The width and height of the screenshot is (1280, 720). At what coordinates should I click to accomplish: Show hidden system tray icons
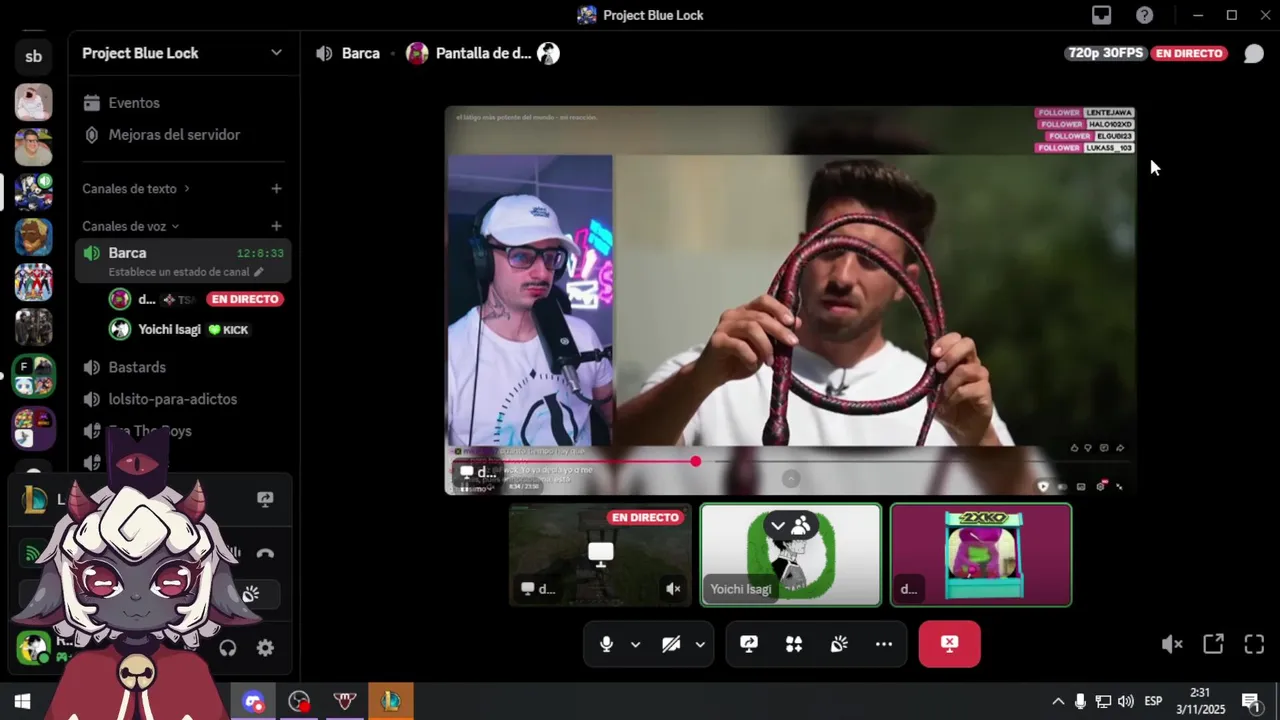(x=1058, y=702)
